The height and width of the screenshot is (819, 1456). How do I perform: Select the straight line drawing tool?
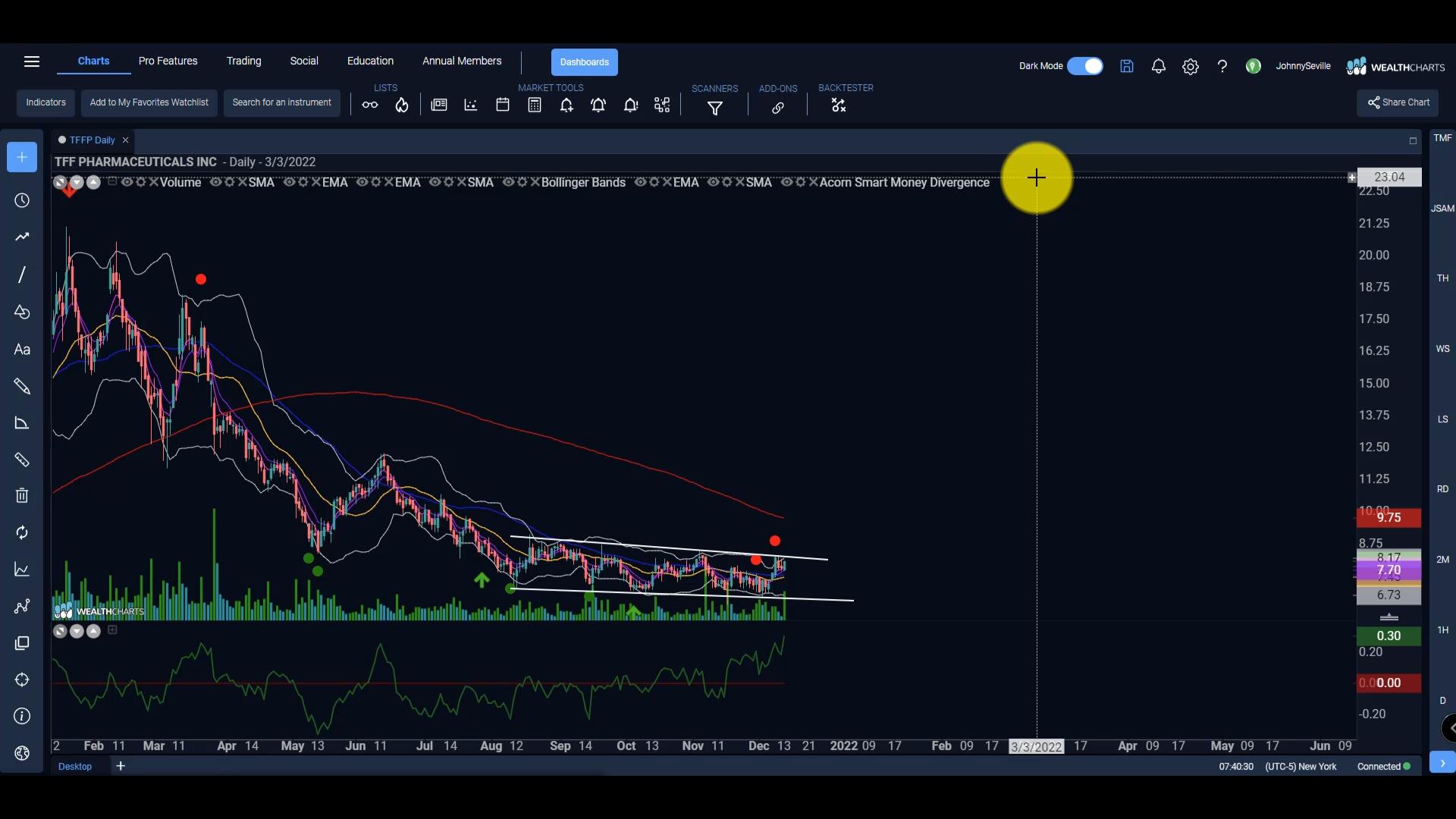coord(22,274)
